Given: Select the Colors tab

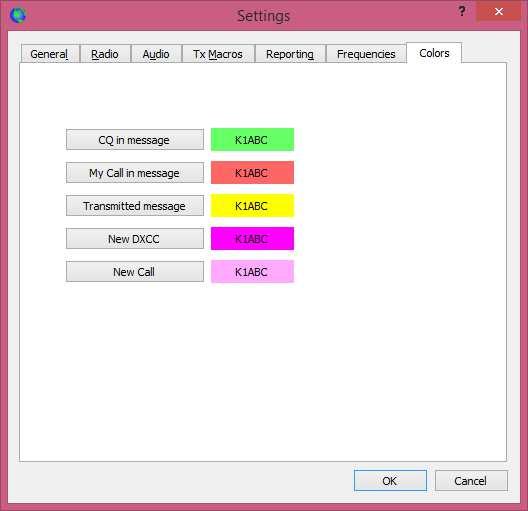Looking at the screenshot, I should (x=434, y=53).
